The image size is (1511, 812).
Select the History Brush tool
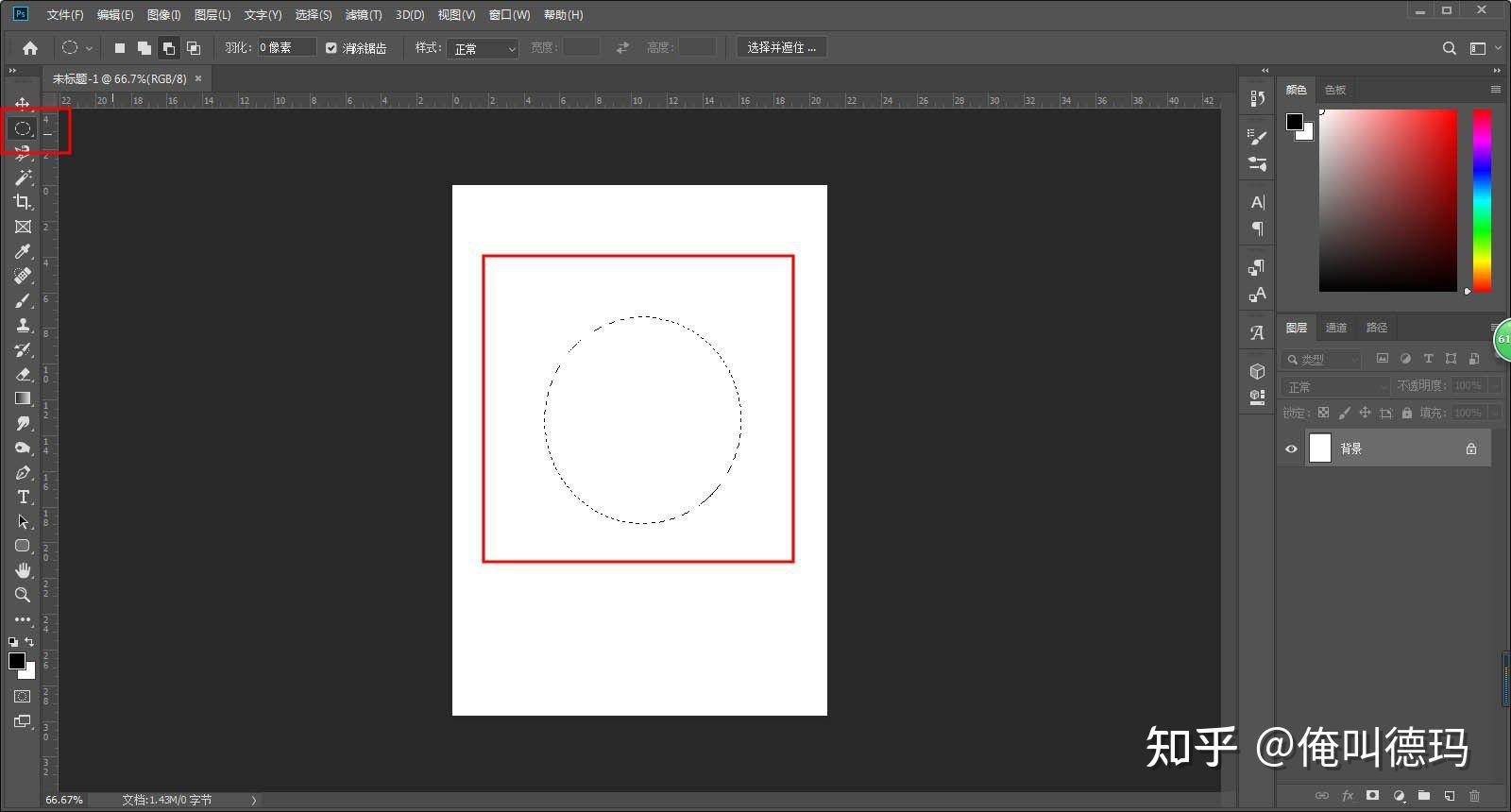(23, 349)
